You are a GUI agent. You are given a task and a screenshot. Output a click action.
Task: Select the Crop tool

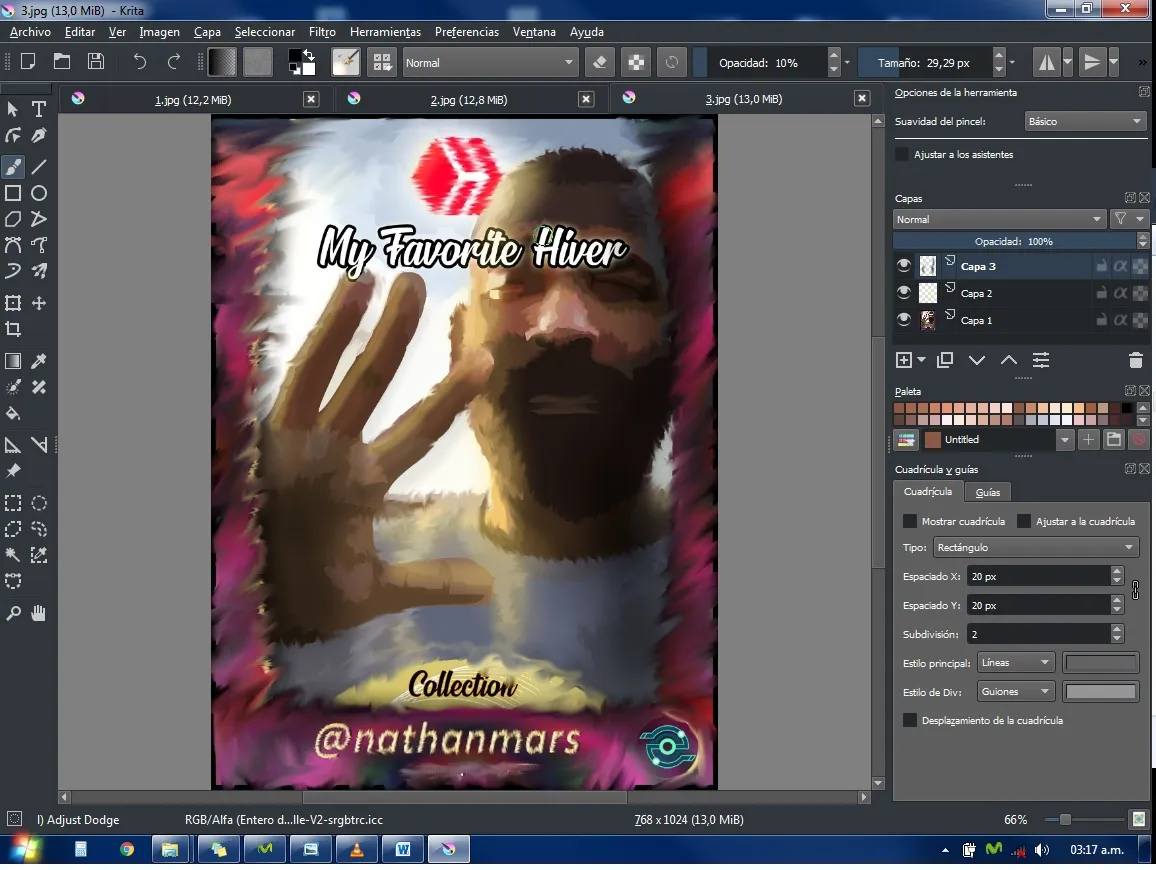pyautogui.click(x=13, y=329)
